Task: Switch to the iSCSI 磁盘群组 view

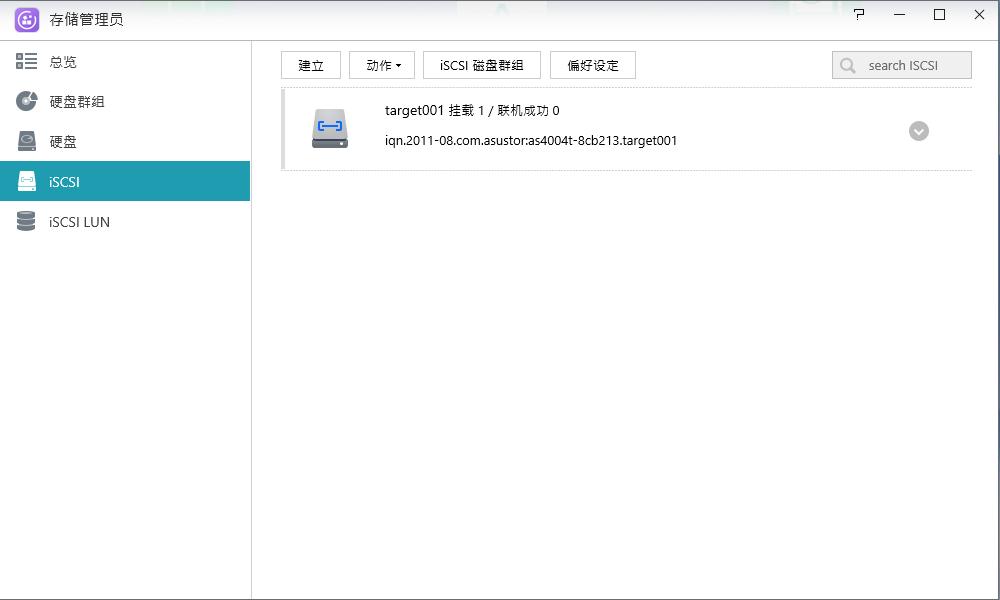Action: (481, 65)
